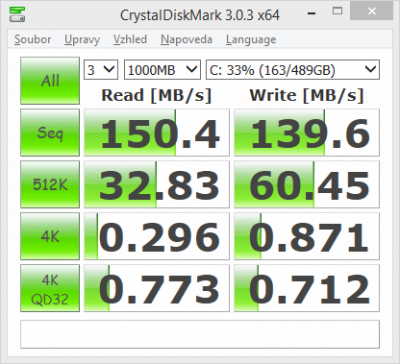Viewport: 400px width, 364px height.
Task: Open the Soubor menu
Action: point(32,39)
